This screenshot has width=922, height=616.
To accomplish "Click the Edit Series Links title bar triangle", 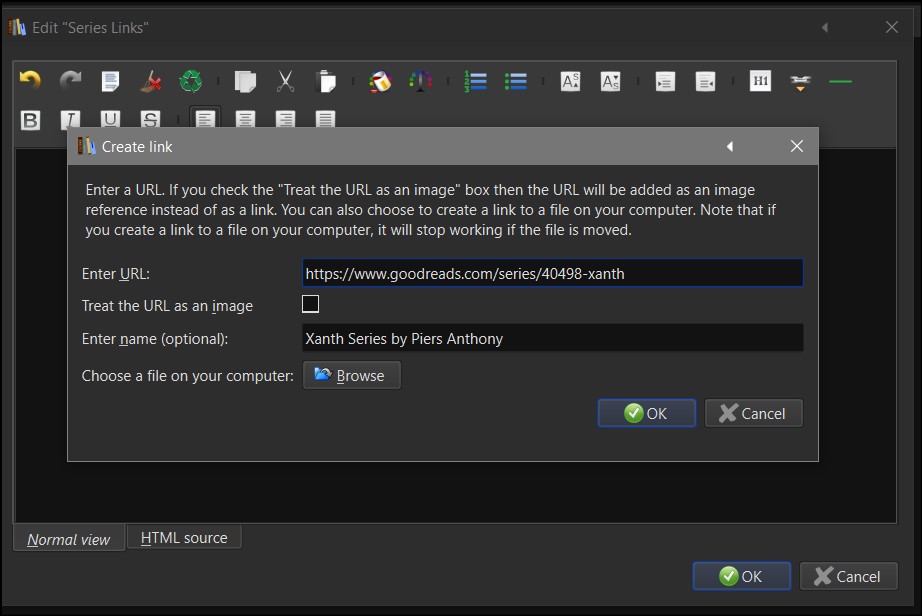I will click(825, 27).
